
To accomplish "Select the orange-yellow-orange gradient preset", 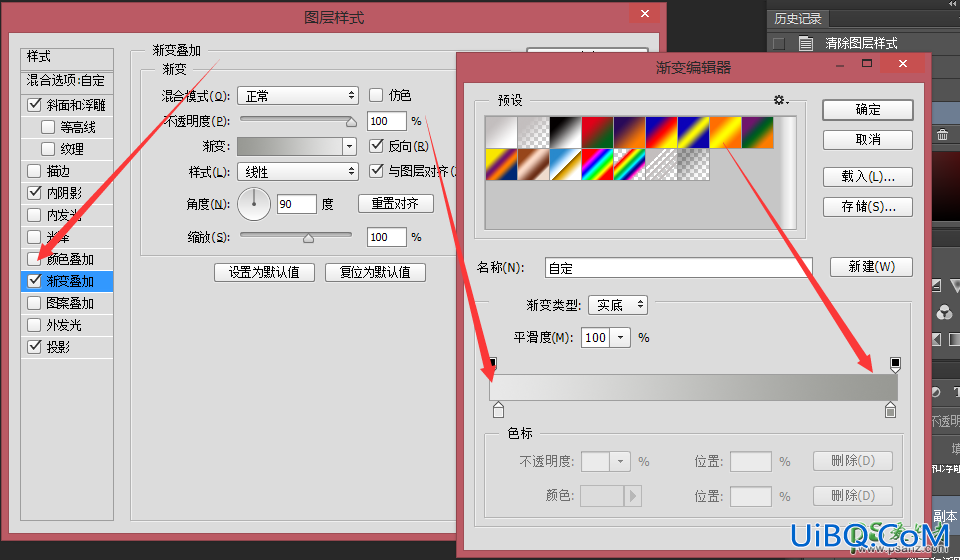I will click(726, 132).
